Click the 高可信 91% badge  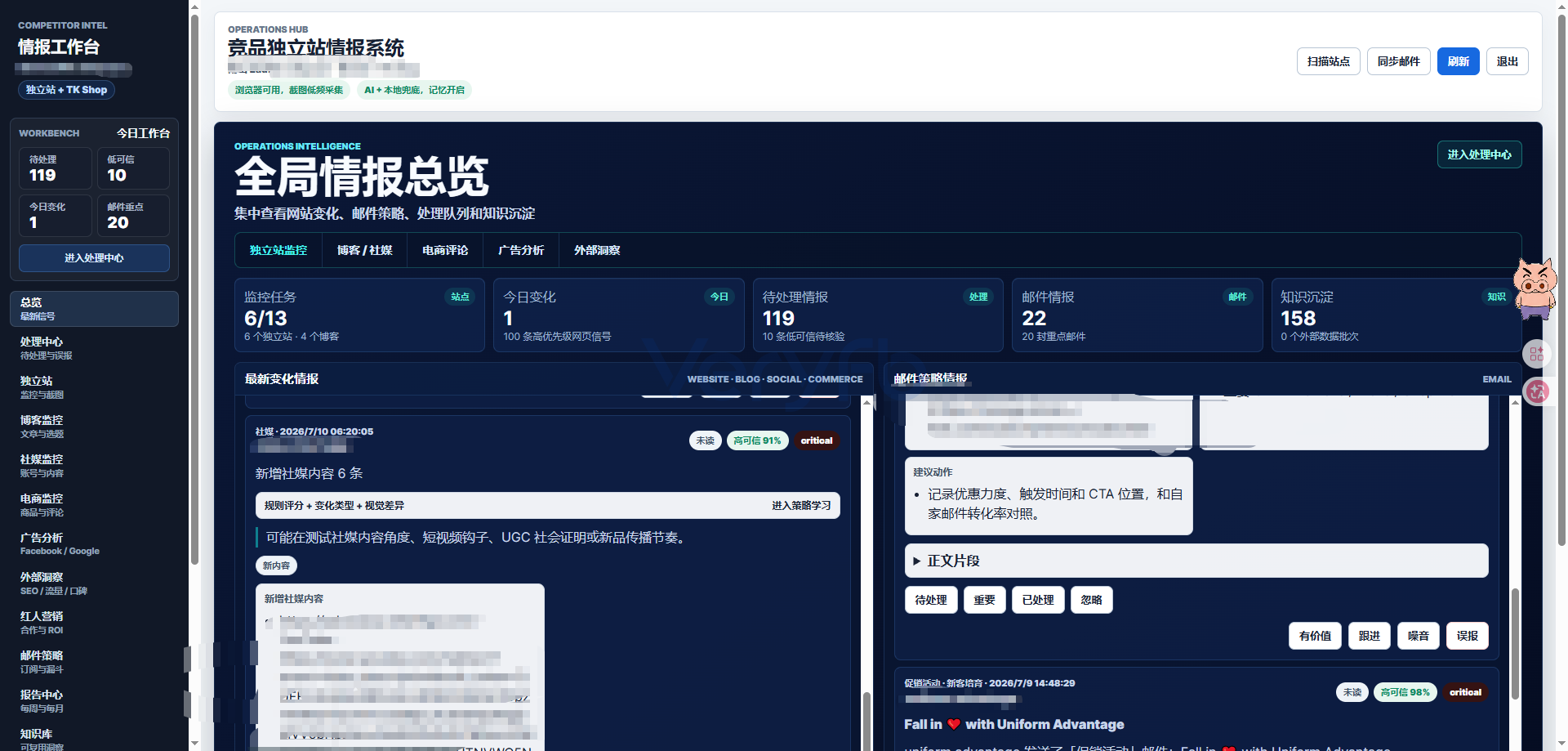coord(757,440)
